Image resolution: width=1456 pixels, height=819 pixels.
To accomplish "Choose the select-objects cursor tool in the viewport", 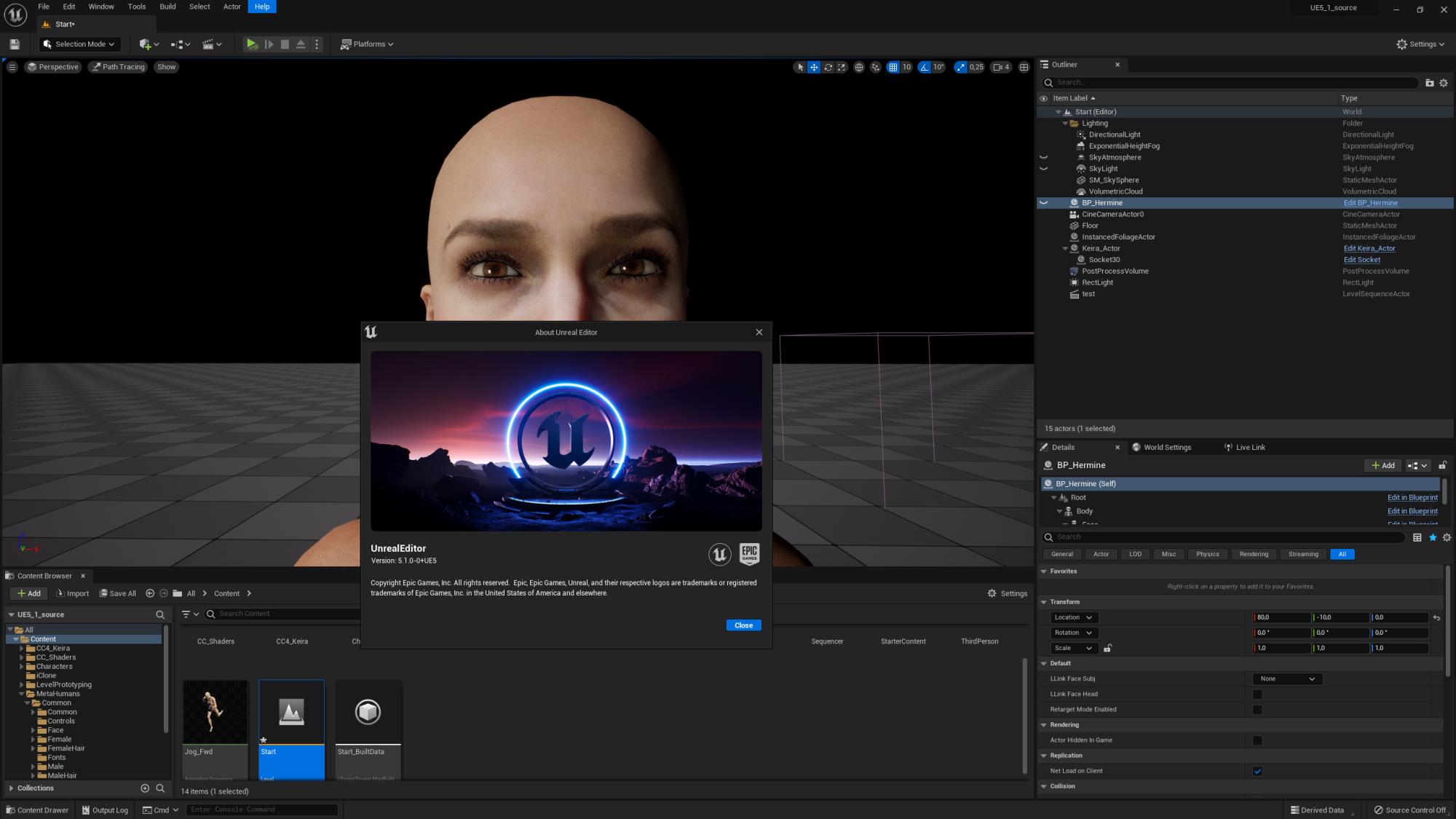I will click(x=800, y=67).
